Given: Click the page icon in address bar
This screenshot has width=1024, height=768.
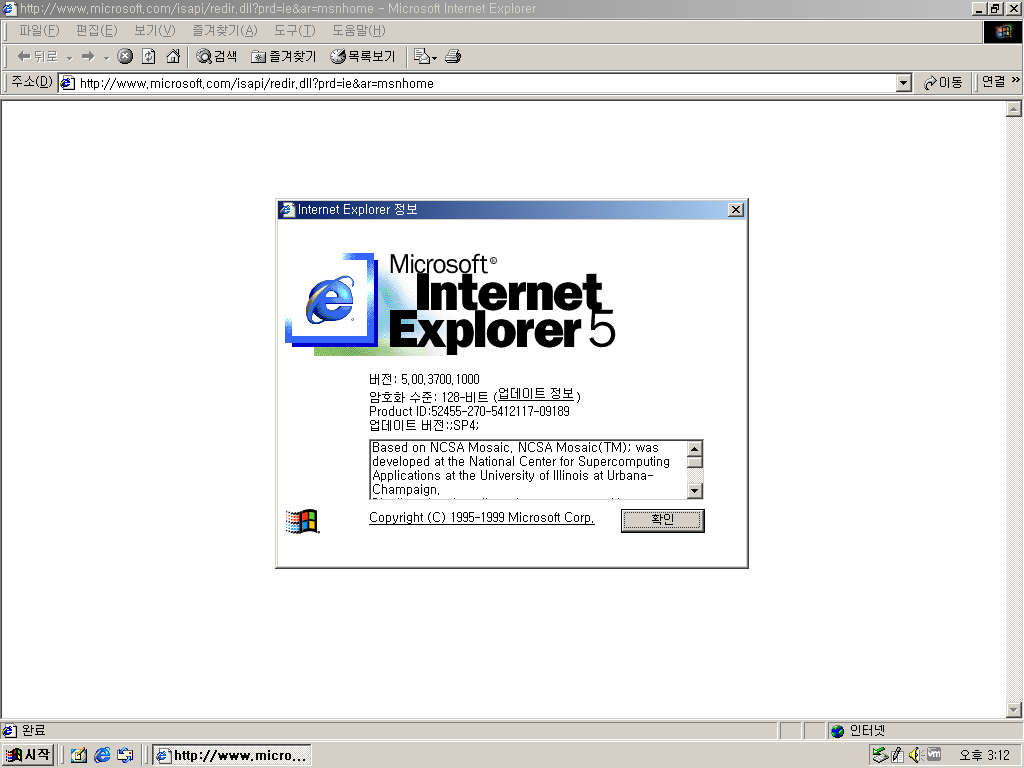Looking at the screenshot, I should [67, 84].
